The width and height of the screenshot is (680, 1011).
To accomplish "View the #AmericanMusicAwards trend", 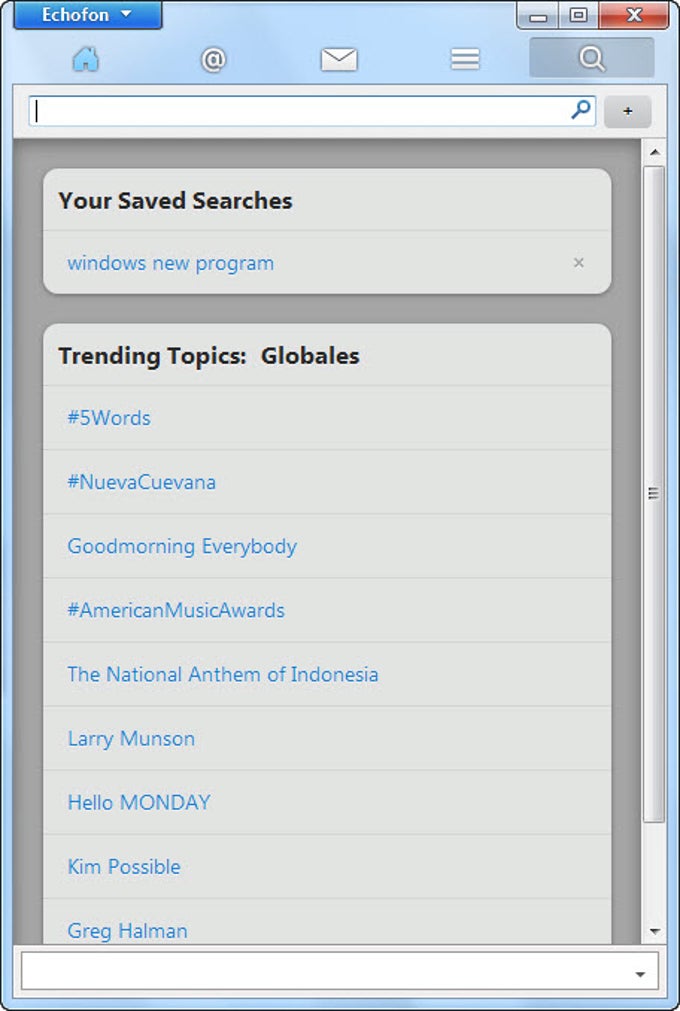I will (176, 610).
